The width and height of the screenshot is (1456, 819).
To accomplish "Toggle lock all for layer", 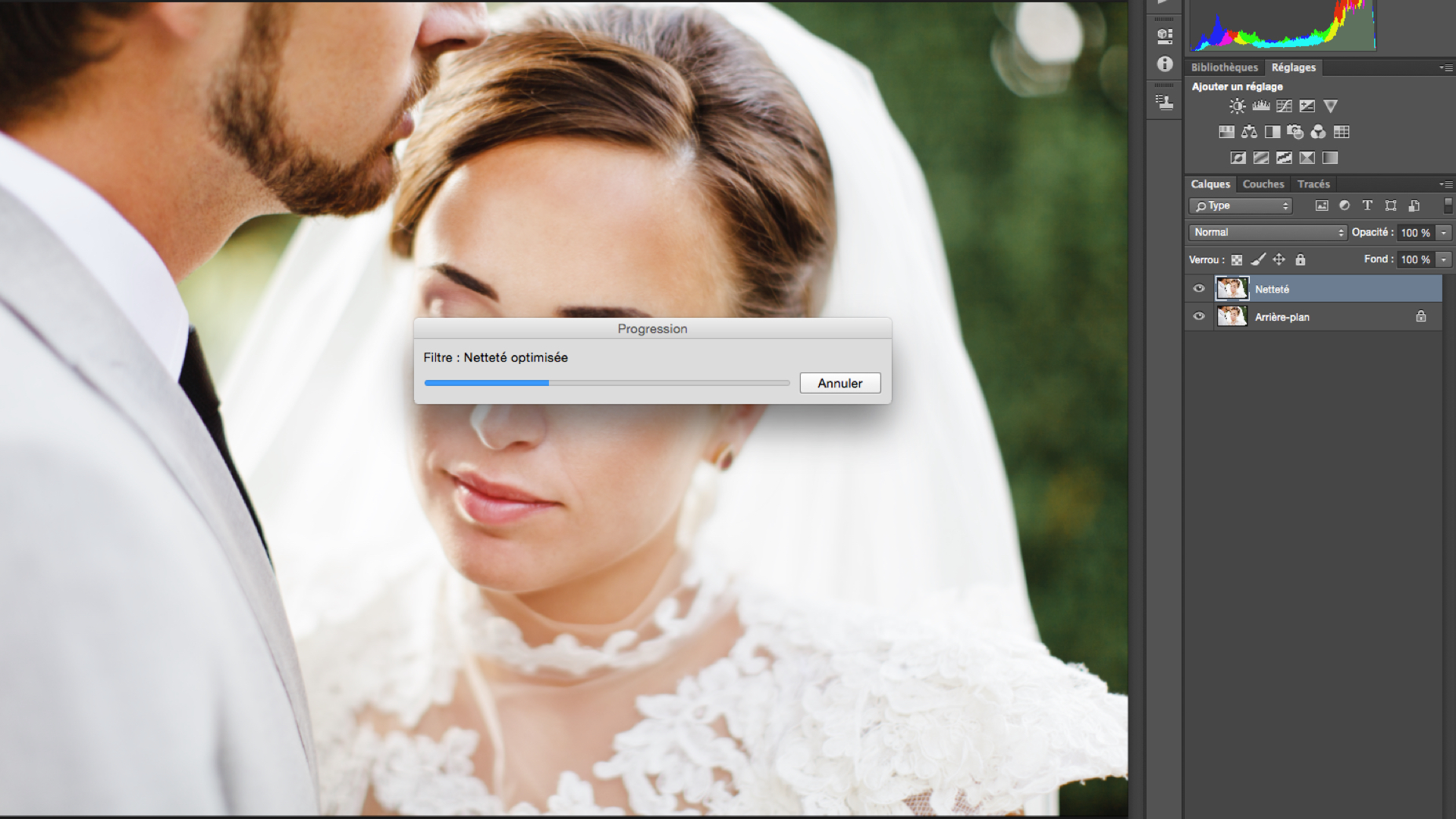I will pyautogui.click(x=1301, y=259).
